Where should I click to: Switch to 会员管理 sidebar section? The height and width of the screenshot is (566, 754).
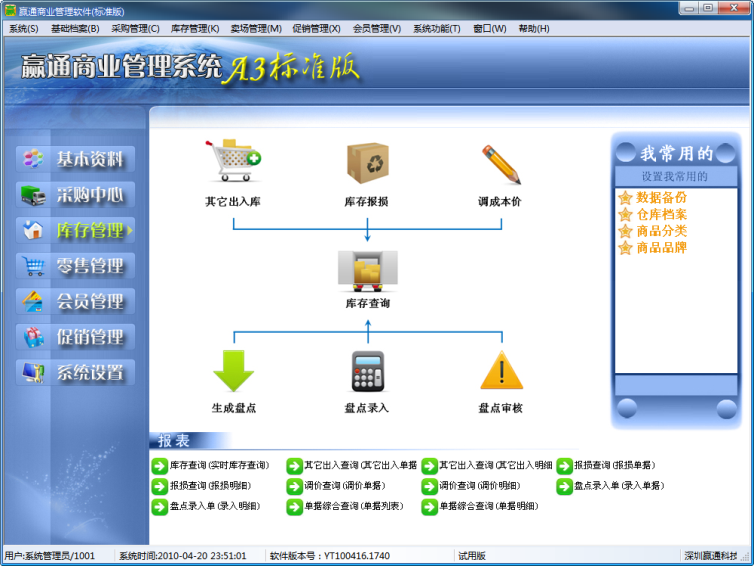tap(76, 302)
